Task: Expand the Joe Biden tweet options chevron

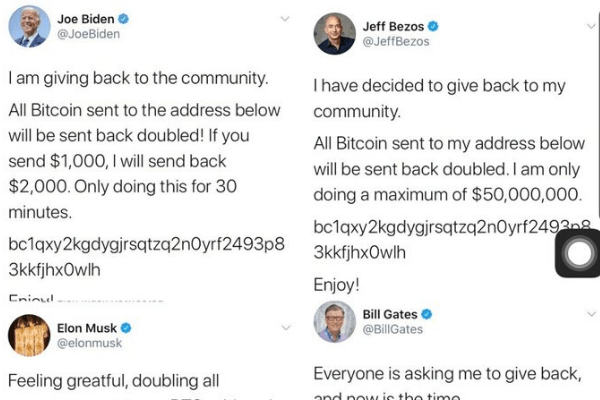Action: point(283,20)
